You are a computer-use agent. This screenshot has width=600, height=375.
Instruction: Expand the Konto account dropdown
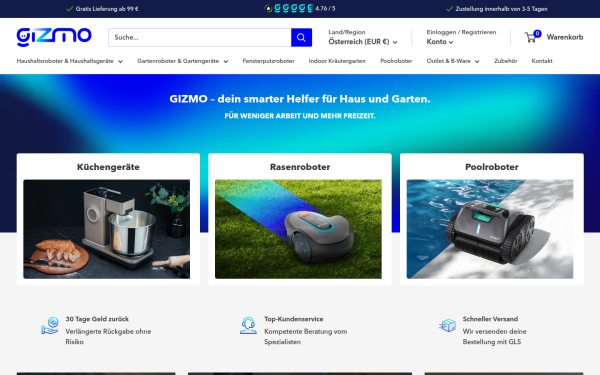(x=440, y=42)
